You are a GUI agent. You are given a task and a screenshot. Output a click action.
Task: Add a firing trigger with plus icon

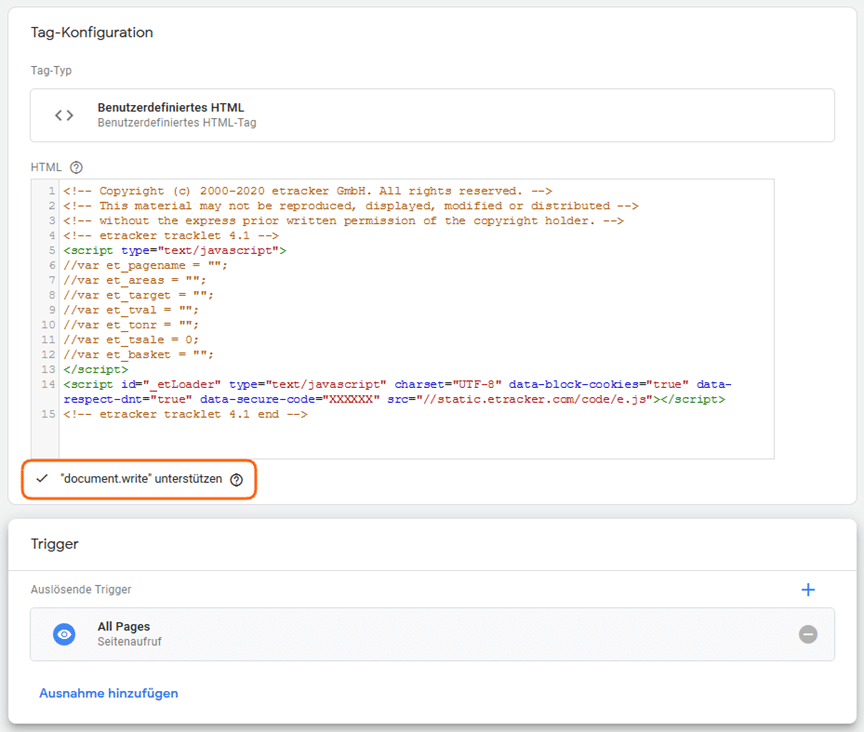click(x=808, y=590)
